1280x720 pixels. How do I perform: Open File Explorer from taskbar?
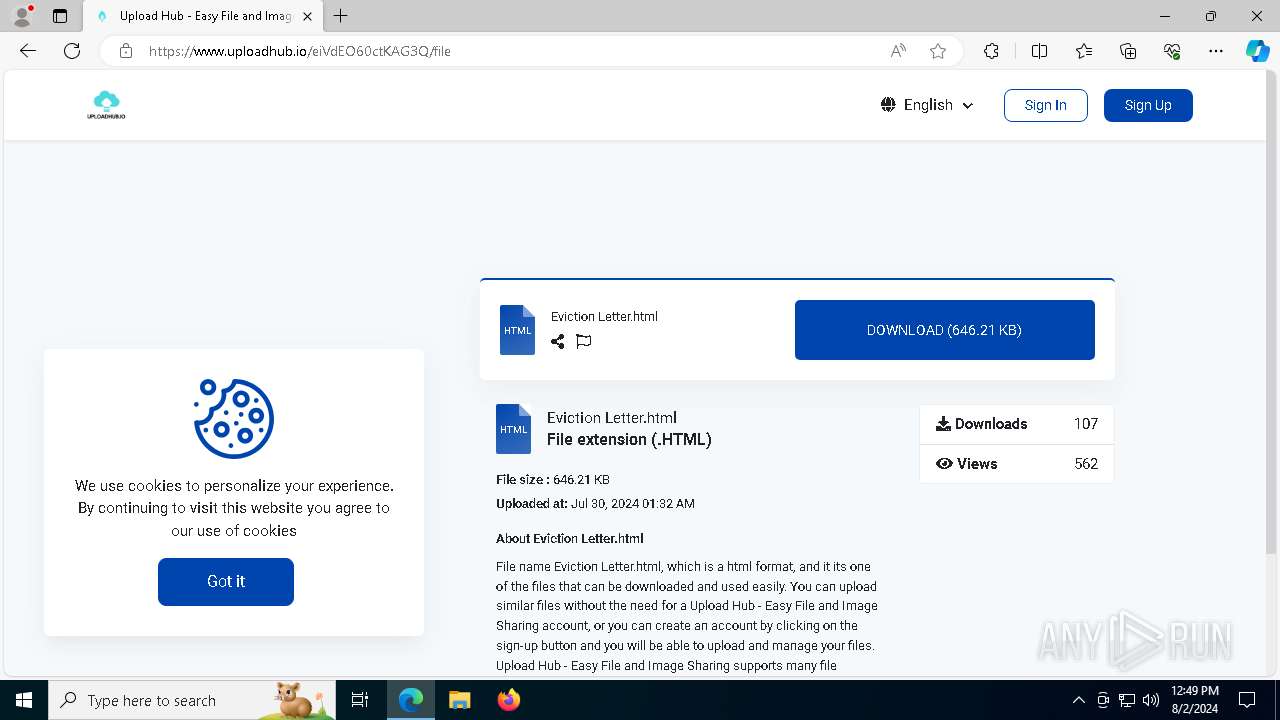459,700
